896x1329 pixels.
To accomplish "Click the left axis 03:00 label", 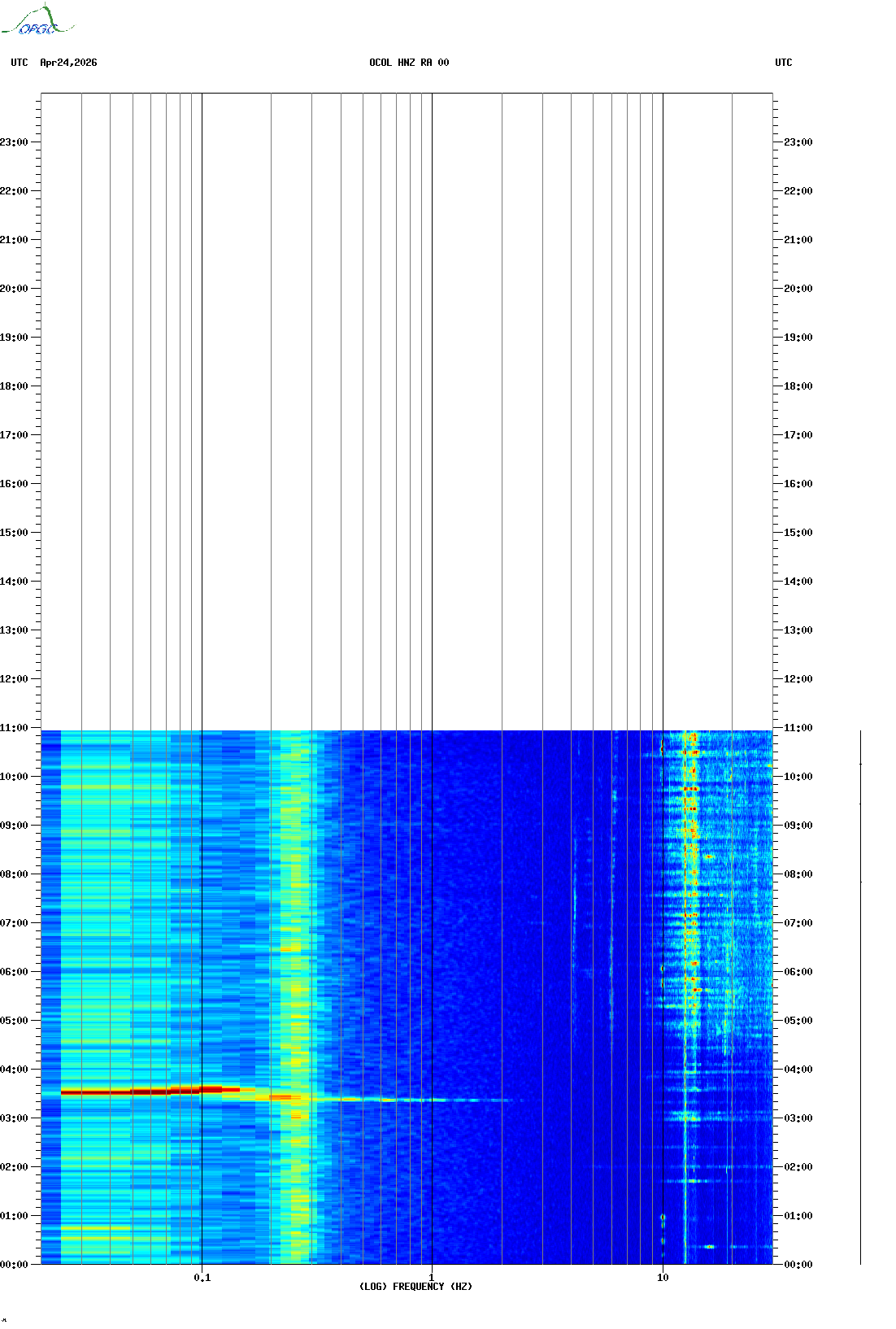I will click(14, 1118).
